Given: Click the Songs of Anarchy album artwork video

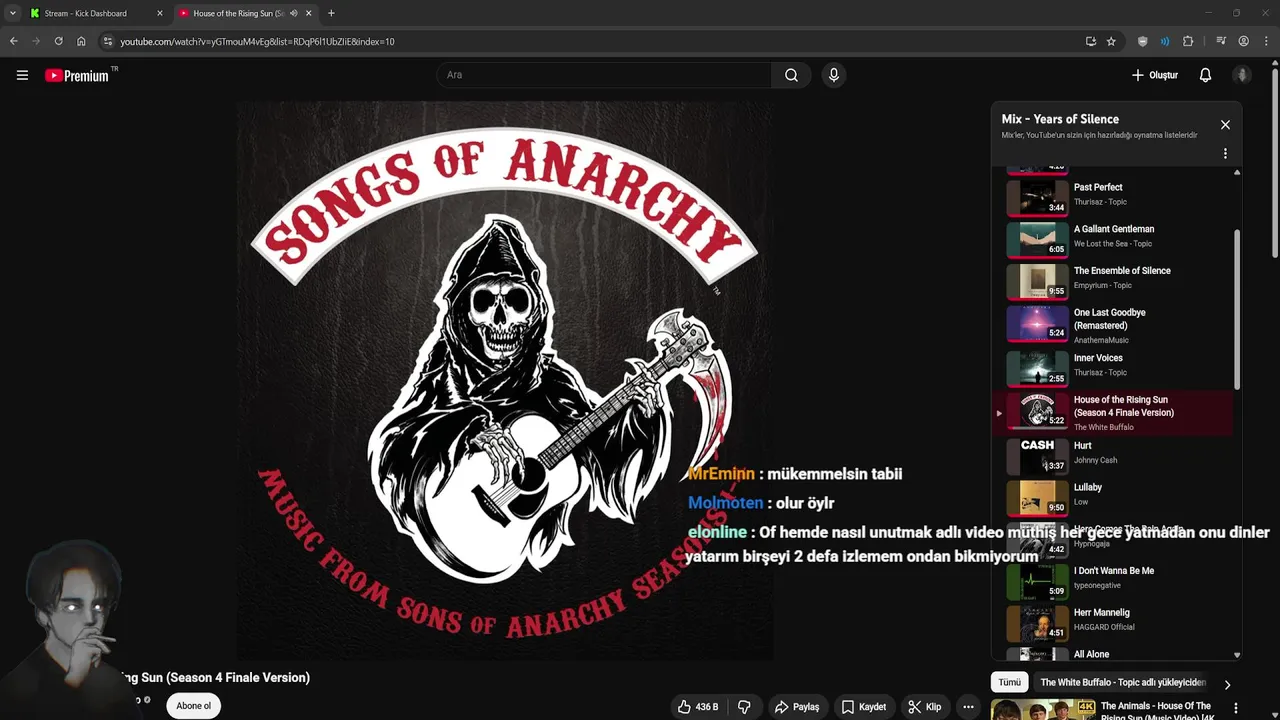Looking at the screenshot, I should point(505,380).
